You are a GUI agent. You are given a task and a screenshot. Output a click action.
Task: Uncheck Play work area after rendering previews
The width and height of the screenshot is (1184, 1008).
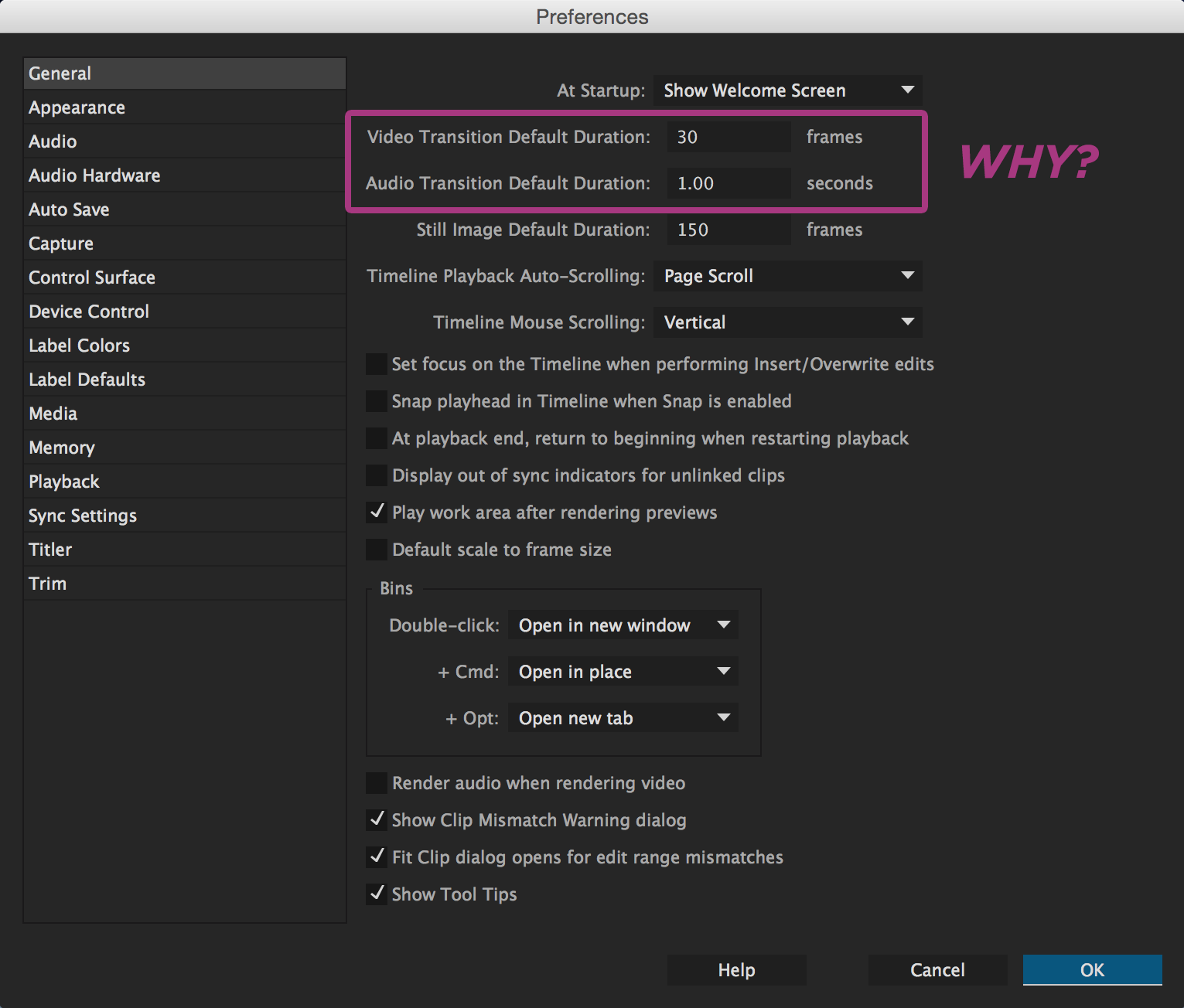[377, 512]
